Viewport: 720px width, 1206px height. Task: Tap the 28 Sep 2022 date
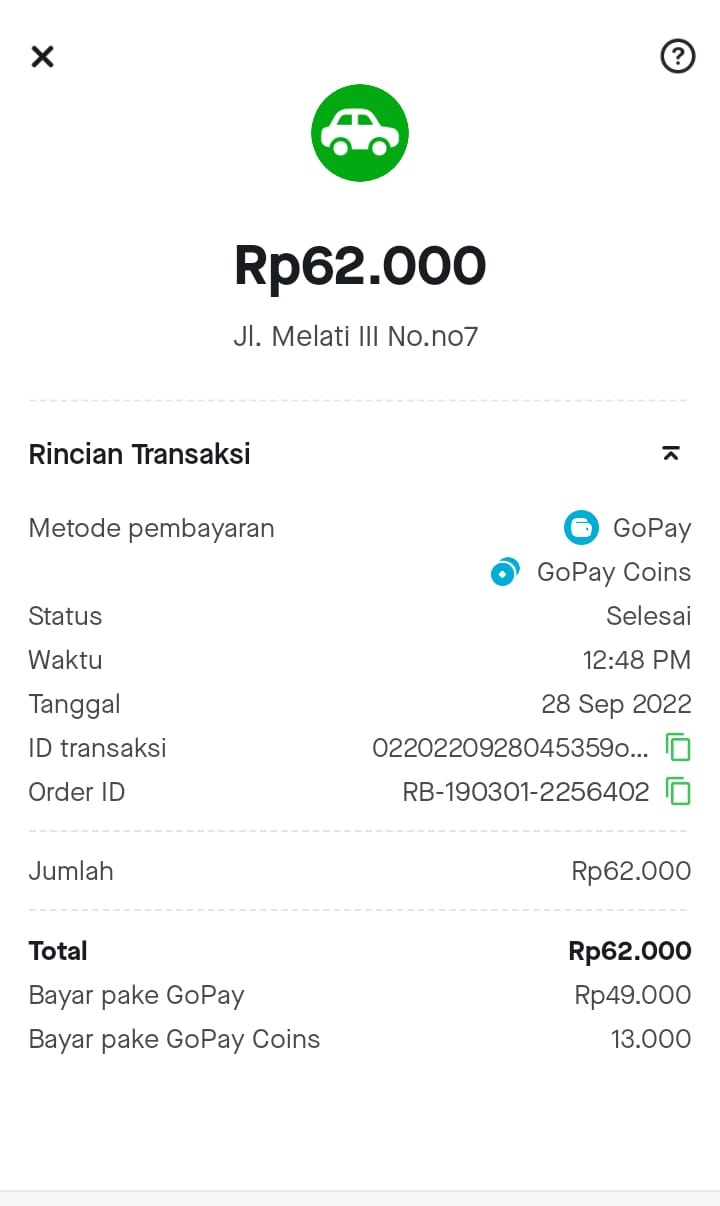(616, 704)
